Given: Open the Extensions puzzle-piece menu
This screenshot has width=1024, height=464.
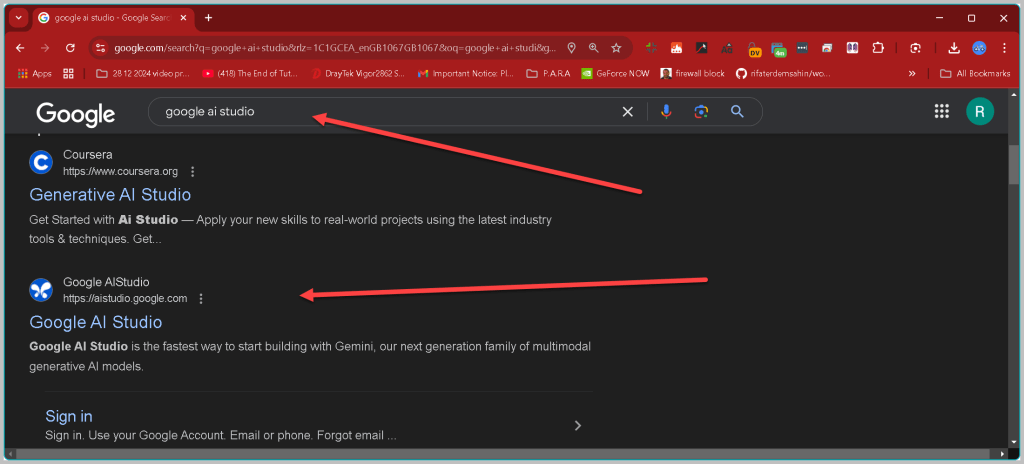Looking at the screenshot, I should (x=878, y=48).
